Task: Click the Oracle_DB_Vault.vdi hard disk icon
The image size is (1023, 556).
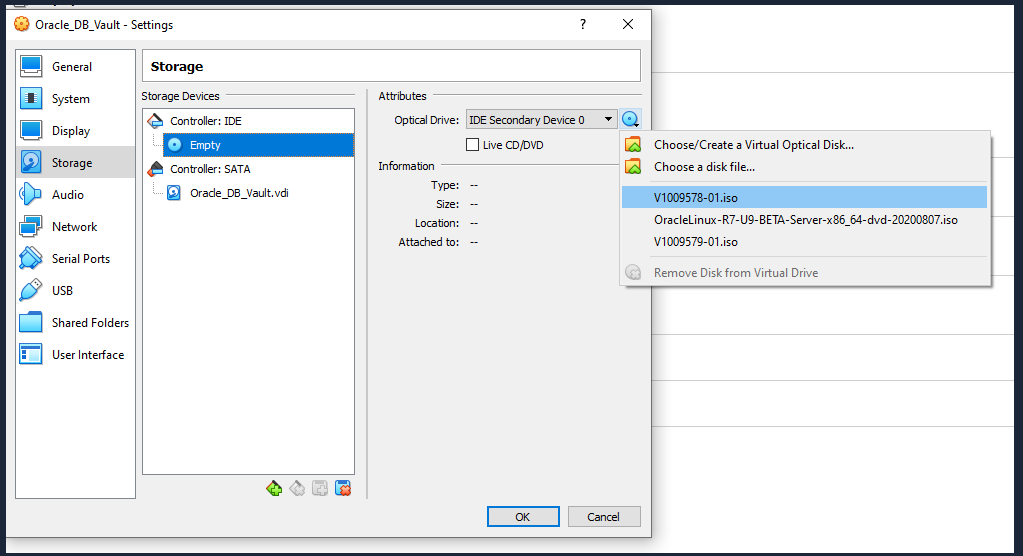Action: click(x=174, y=193)
